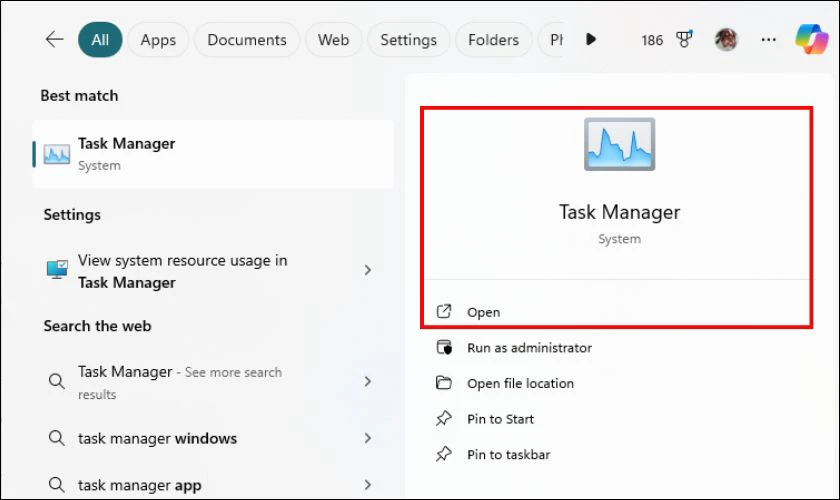Image resolution: width=840 pixels, height=500 pixels.
Task: Switch to the Settings filter tab
Action: coord(409,40)
